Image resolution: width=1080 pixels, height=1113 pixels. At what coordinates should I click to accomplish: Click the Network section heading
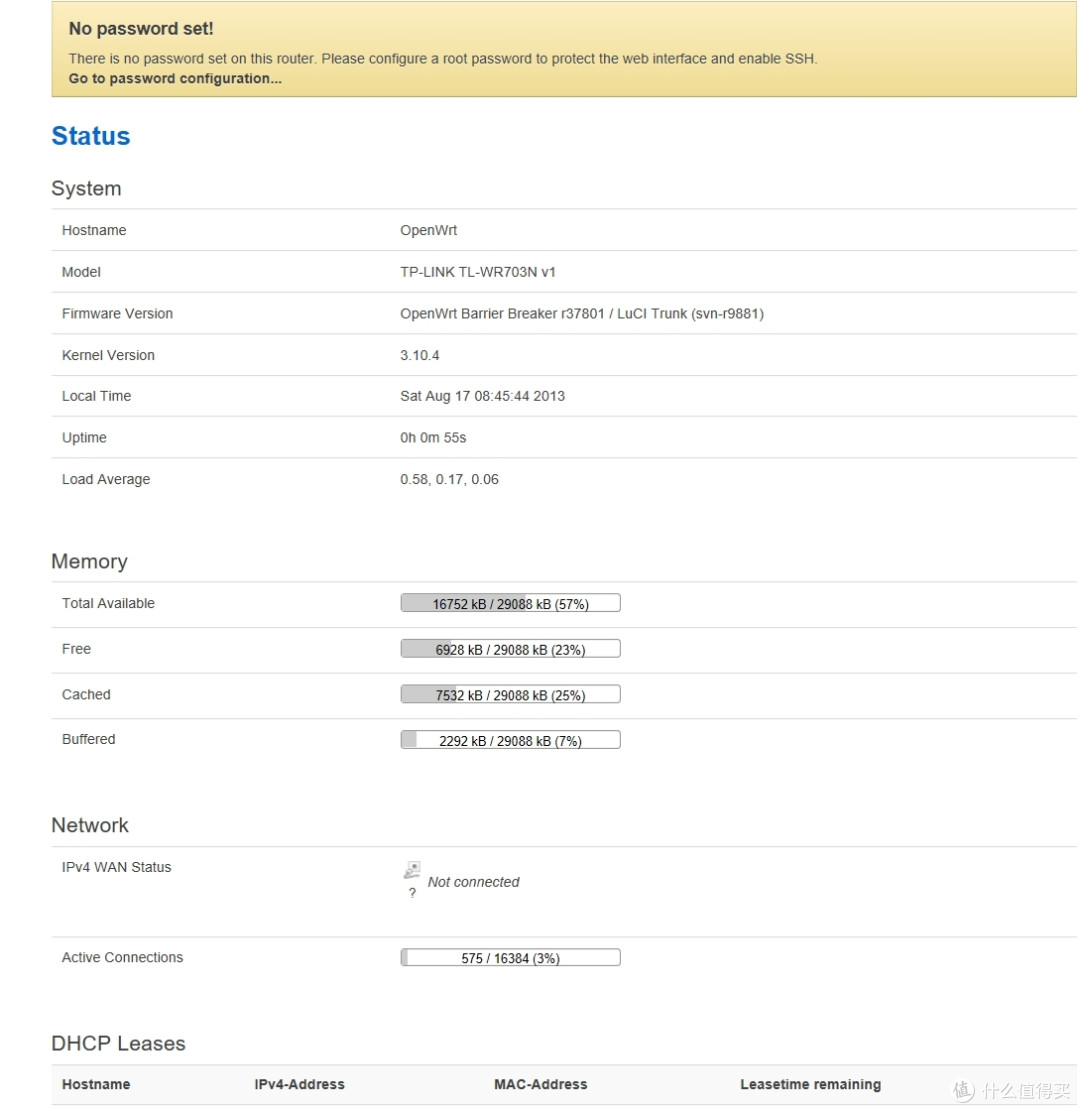(x=89, y=825)
